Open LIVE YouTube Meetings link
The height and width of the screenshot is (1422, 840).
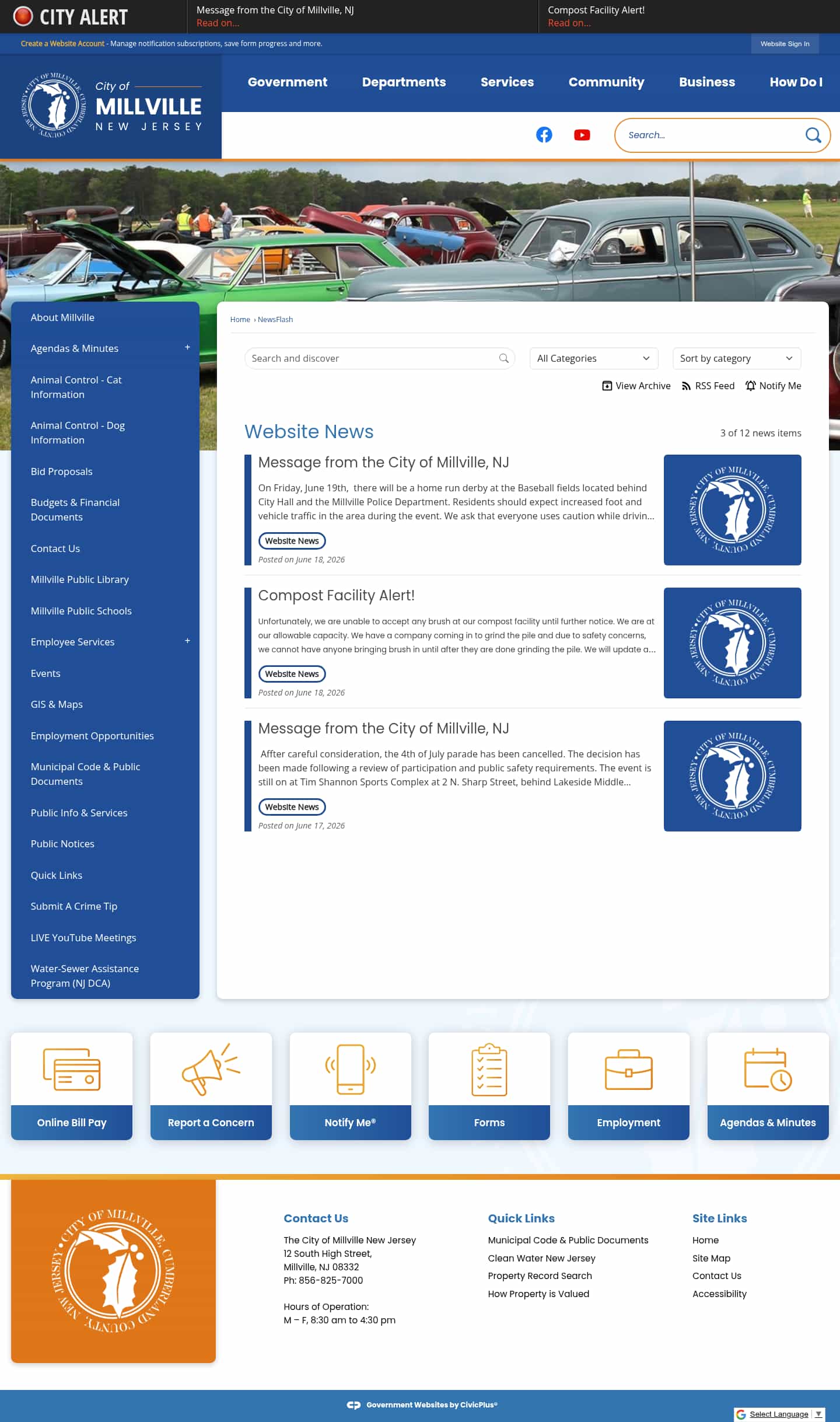83,938
